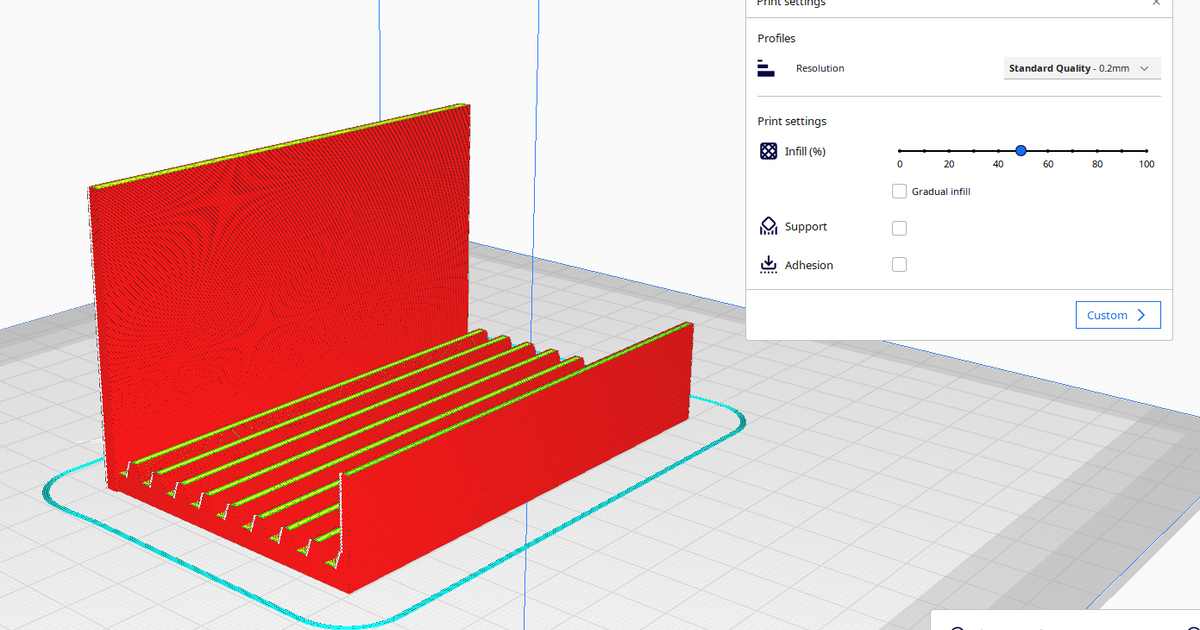
Task: Click the blue infill slider handle
Action: tap(1021, 150)
